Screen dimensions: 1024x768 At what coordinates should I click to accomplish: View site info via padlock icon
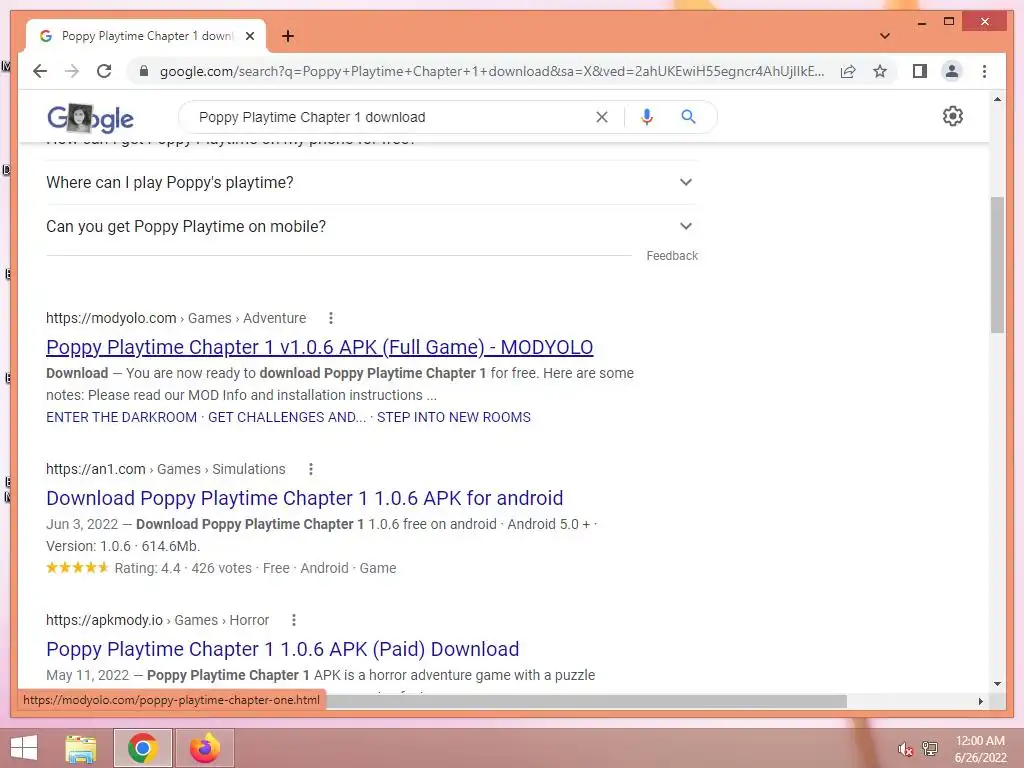144,71
